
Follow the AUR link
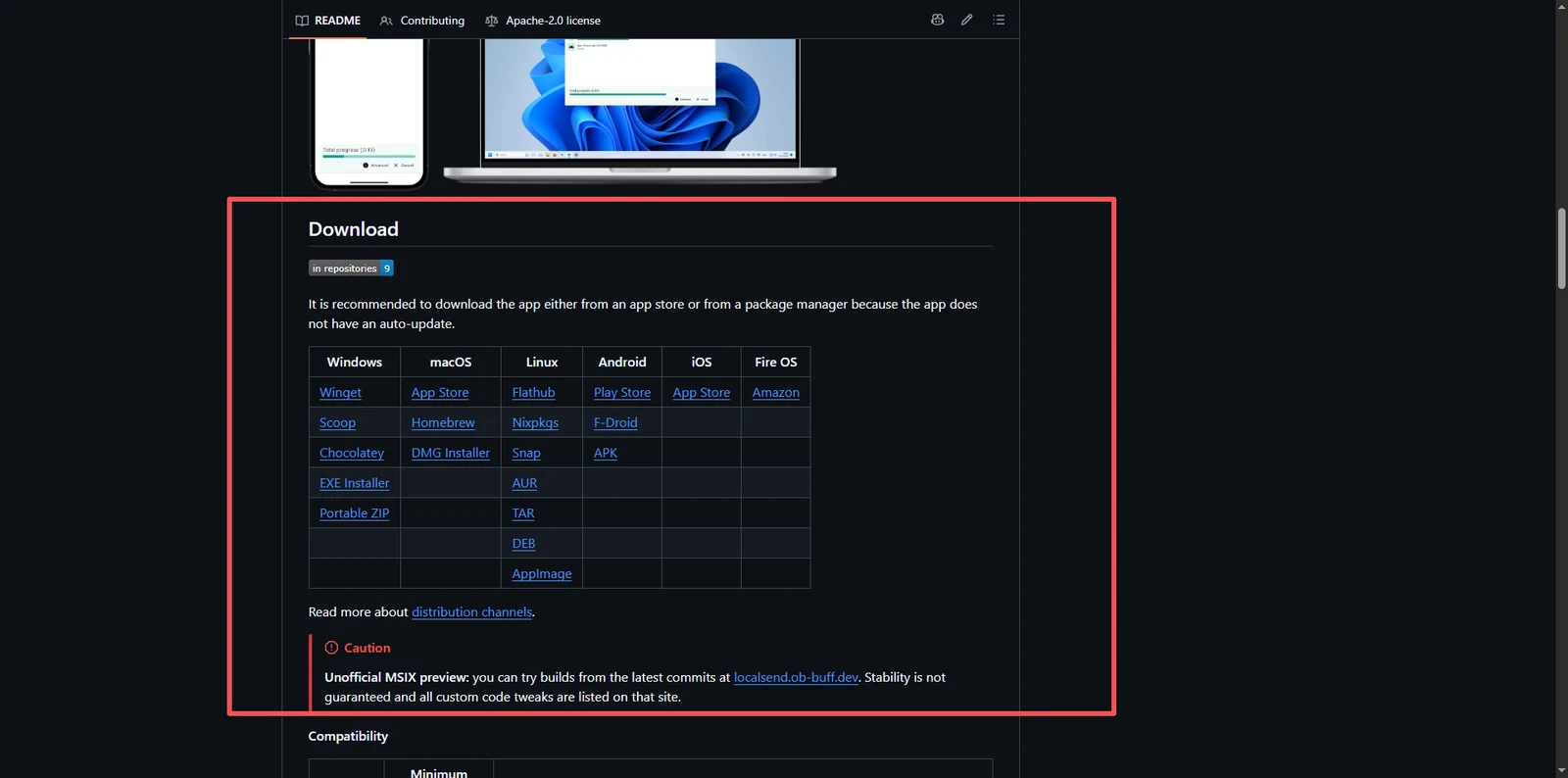[524, 483]
